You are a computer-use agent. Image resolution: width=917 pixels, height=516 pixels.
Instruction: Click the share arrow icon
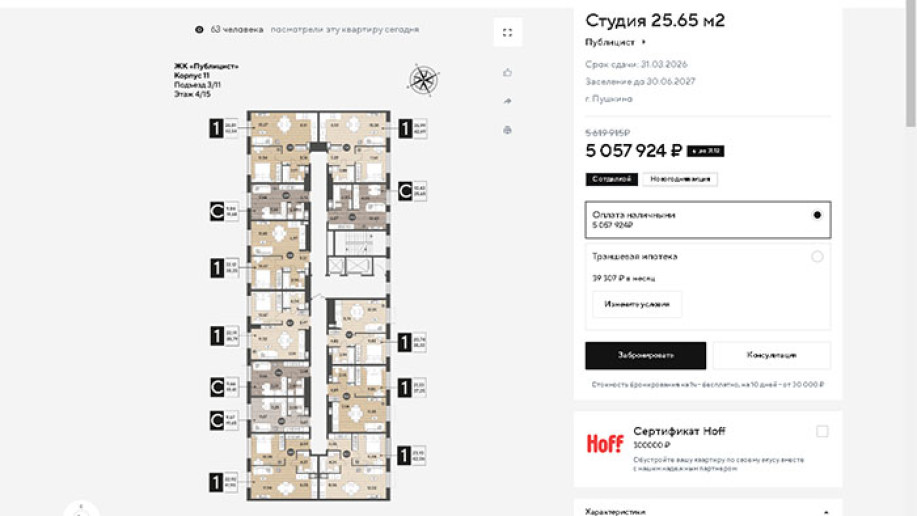tap(508, 101)
